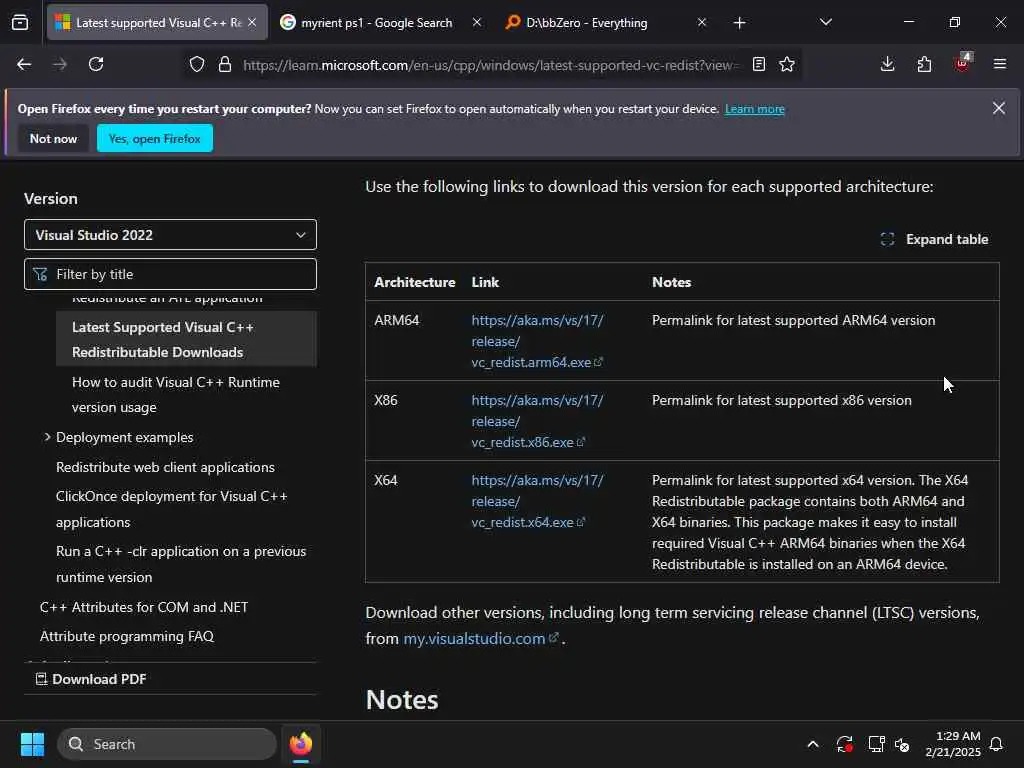Image resolution: width=1024 pixels, height=768 pixels.
Task: Open ClickOnce deployment for Visual C++ applications
Action: pos(172,509)
